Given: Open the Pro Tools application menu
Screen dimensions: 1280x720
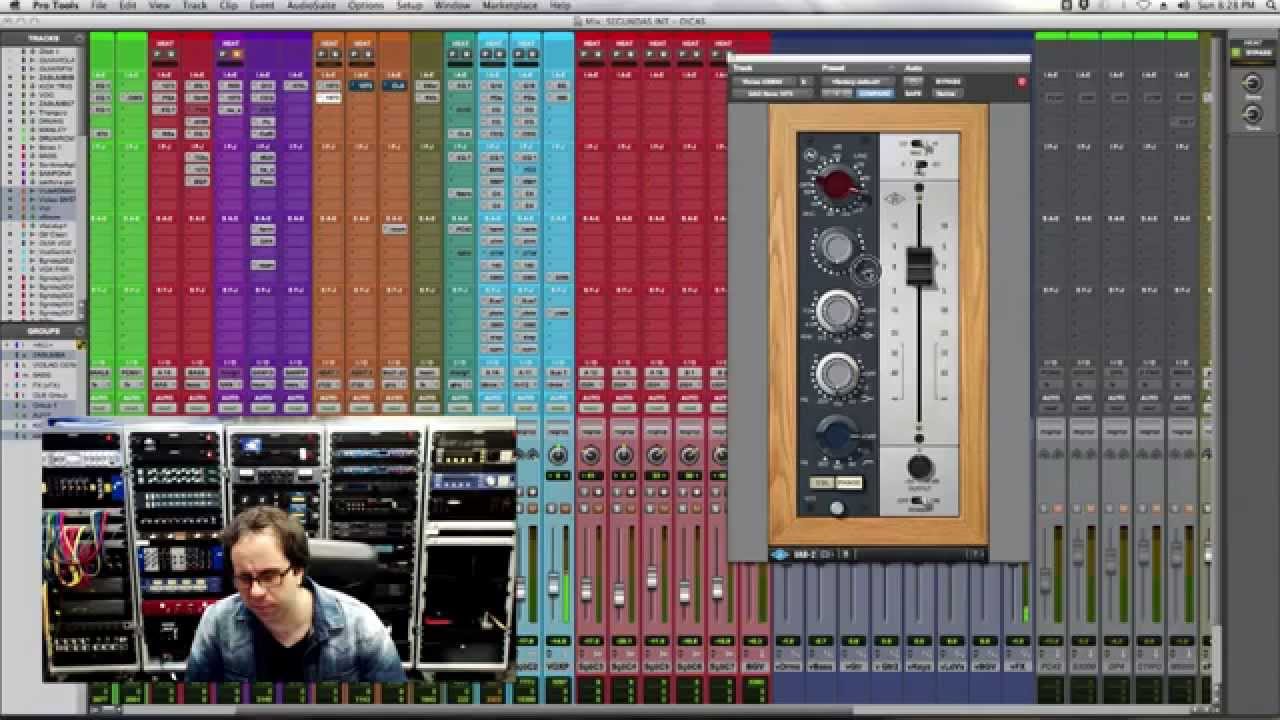Looking at the screenshot, I should [x=54, y=5].
